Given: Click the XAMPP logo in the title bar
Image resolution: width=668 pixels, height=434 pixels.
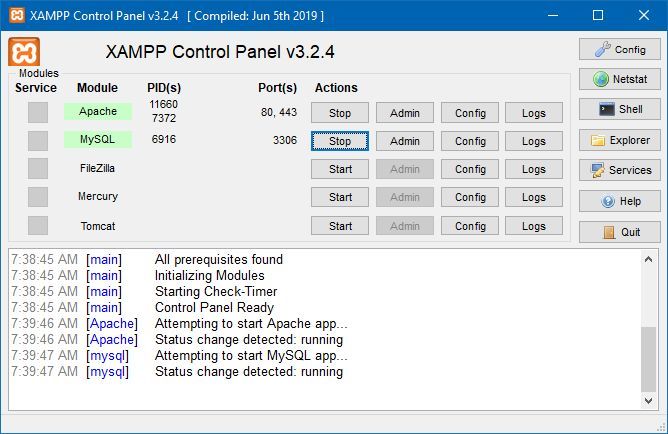Looking at the screenshot, I should tap(17, 15).
